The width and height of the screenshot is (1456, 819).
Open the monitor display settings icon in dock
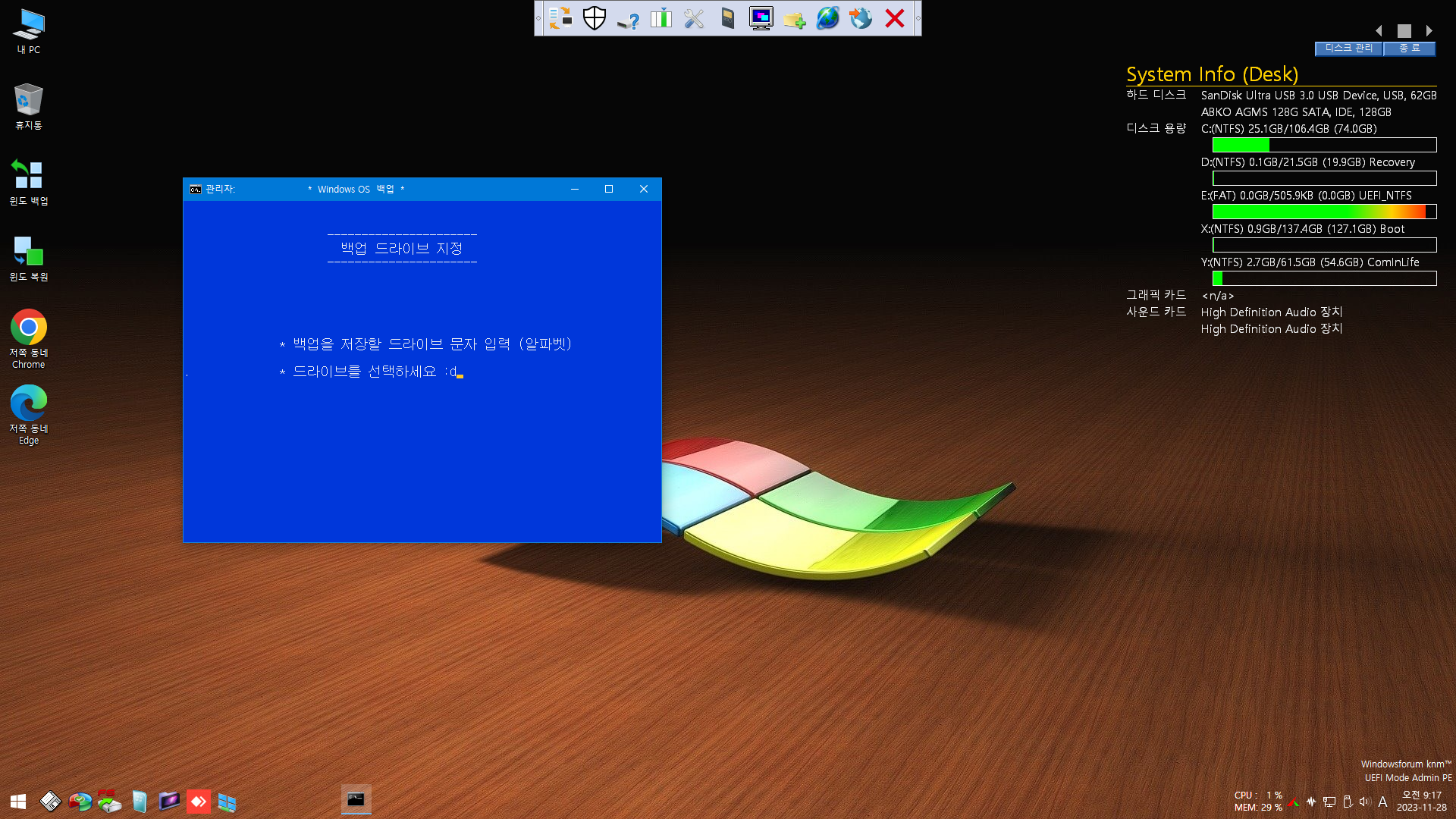point(761,18)
